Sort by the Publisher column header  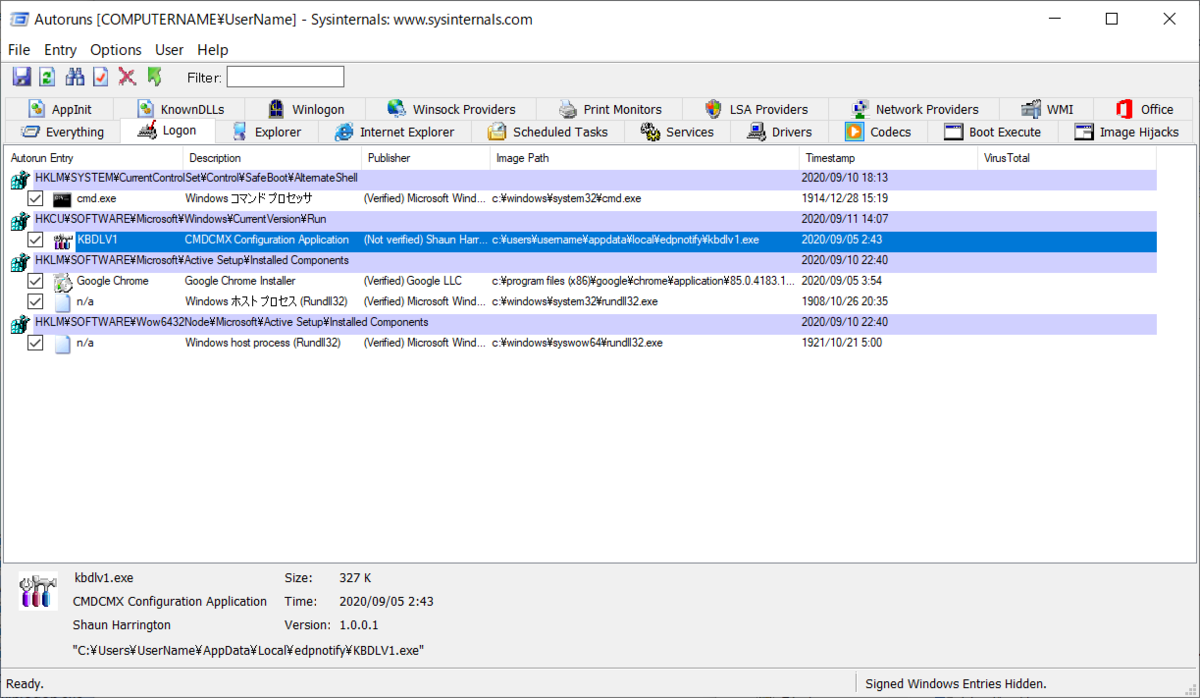pos(426,158)
